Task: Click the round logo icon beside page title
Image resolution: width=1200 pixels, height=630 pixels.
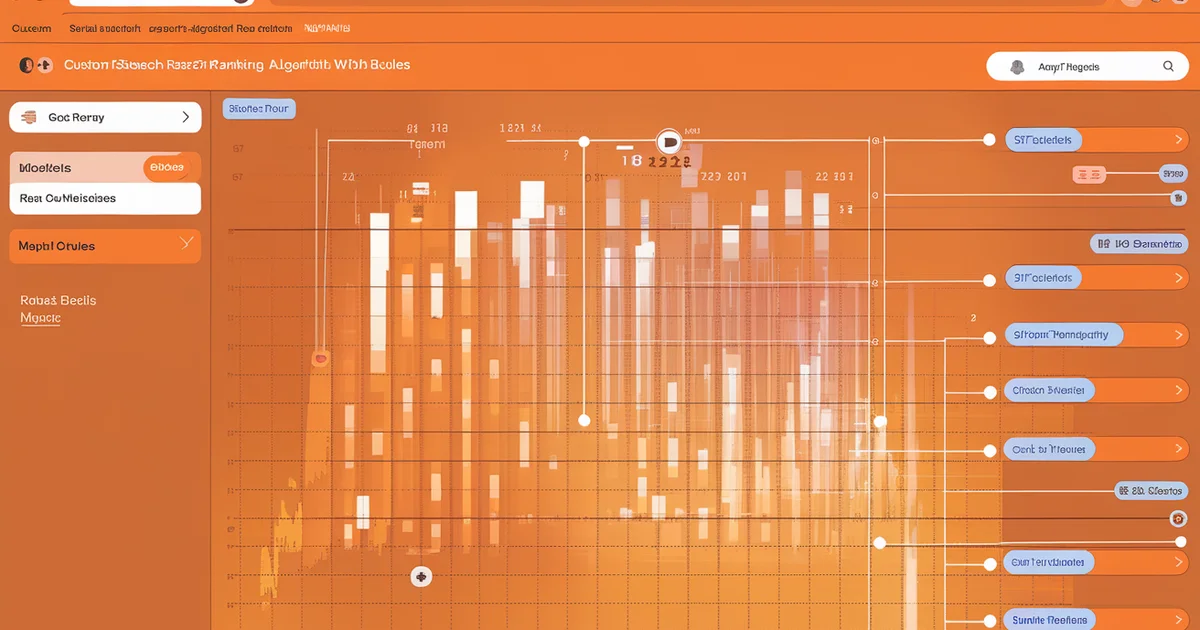Action: point(27,65)
